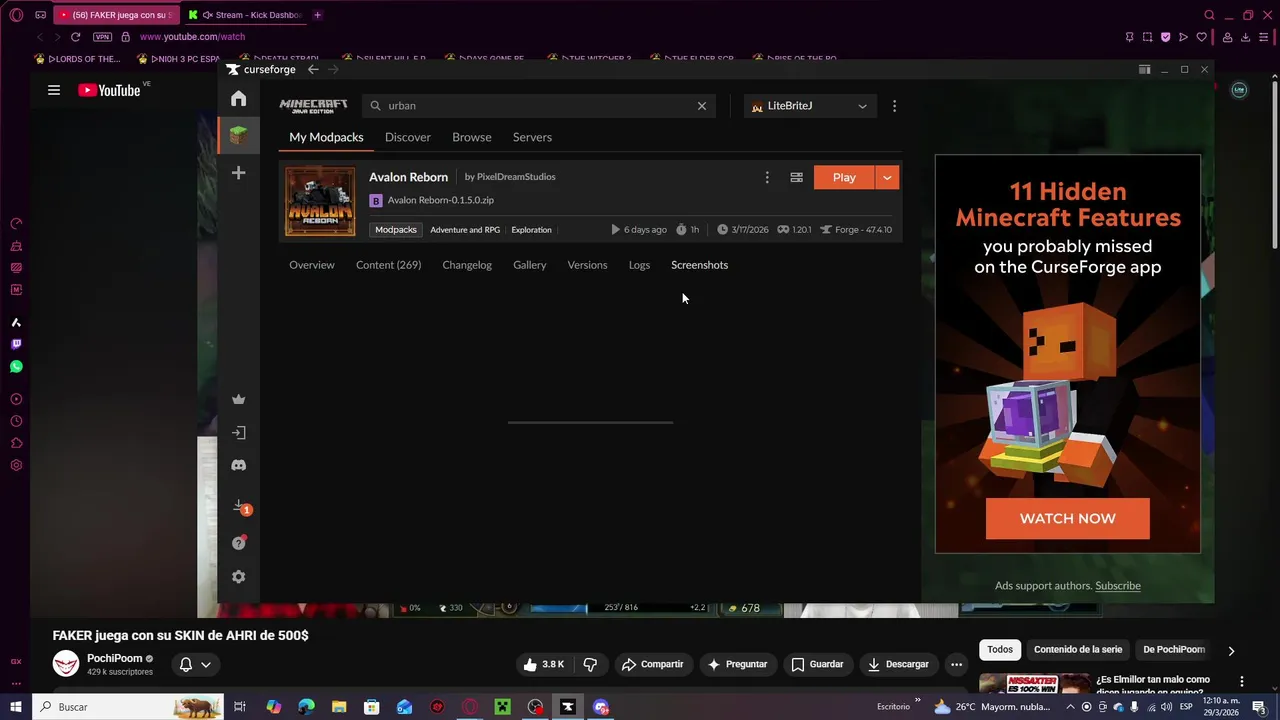Go back in the CurseForge app
The image size is (1280, 720).
click(x=313, y=69)
